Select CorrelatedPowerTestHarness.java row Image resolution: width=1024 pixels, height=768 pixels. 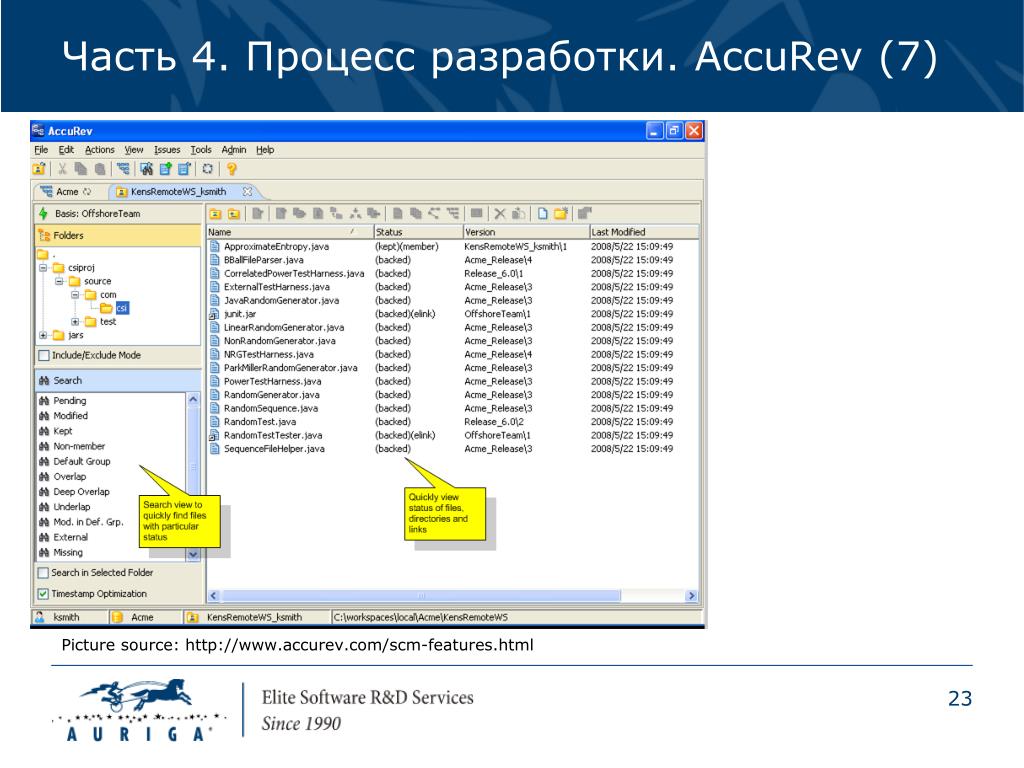(x=453, y=274)
